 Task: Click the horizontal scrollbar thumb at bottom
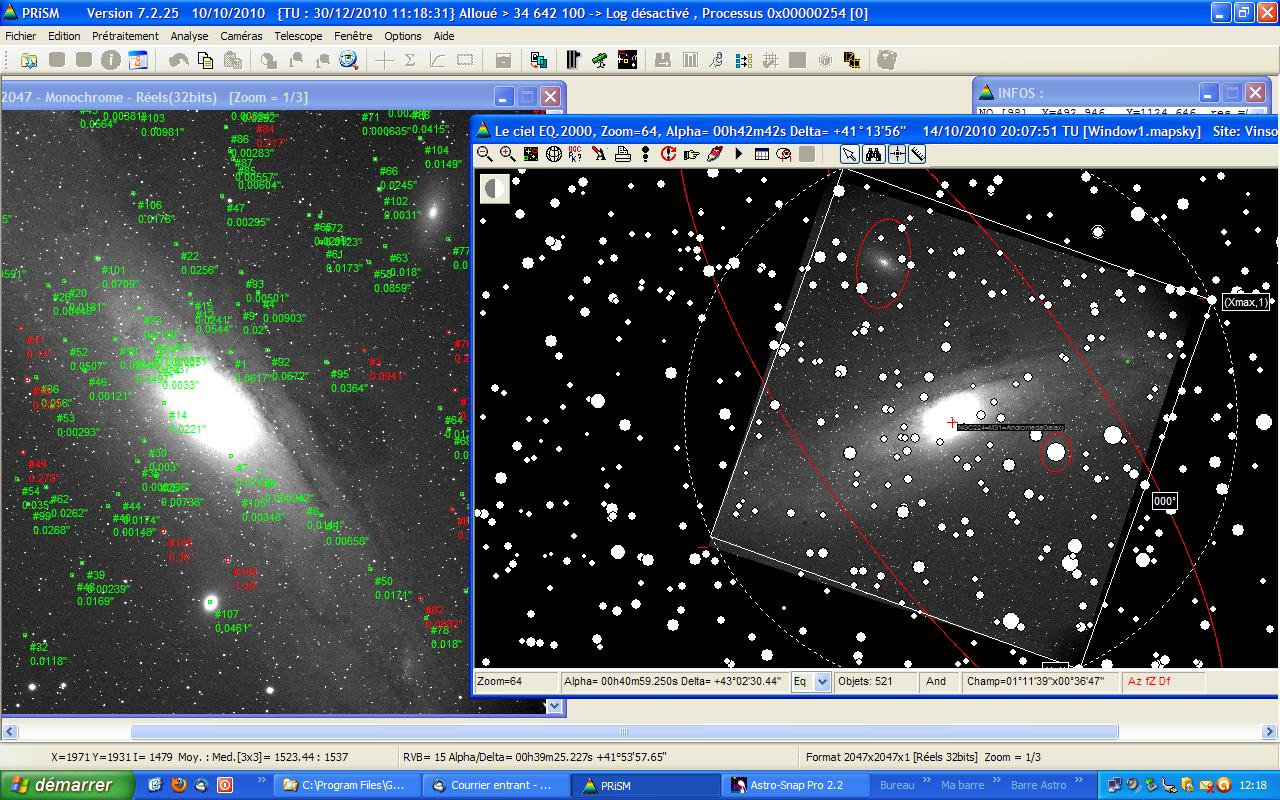[624, 731]
